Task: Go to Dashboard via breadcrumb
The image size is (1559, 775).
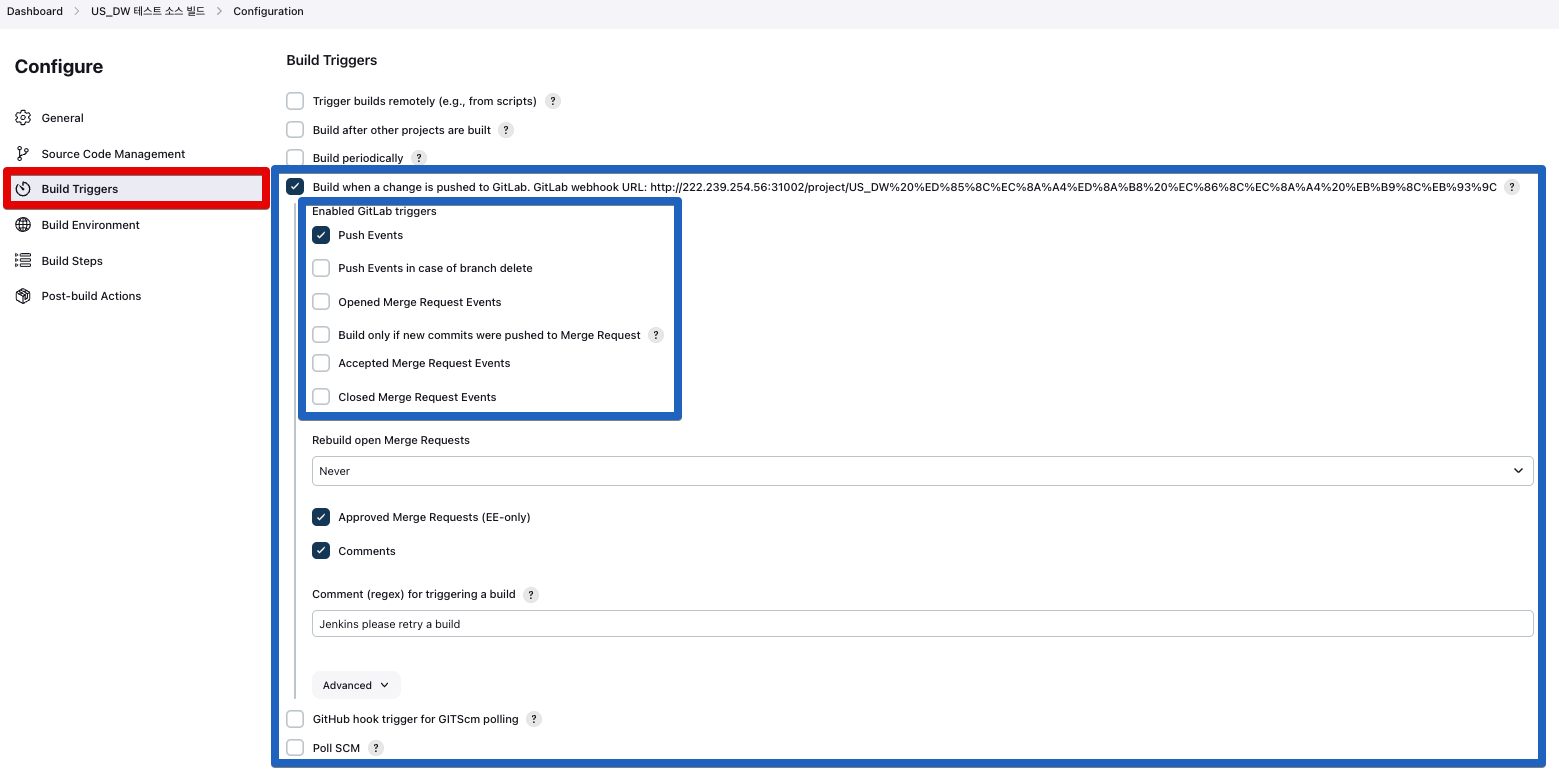Action: coord(35,11)
